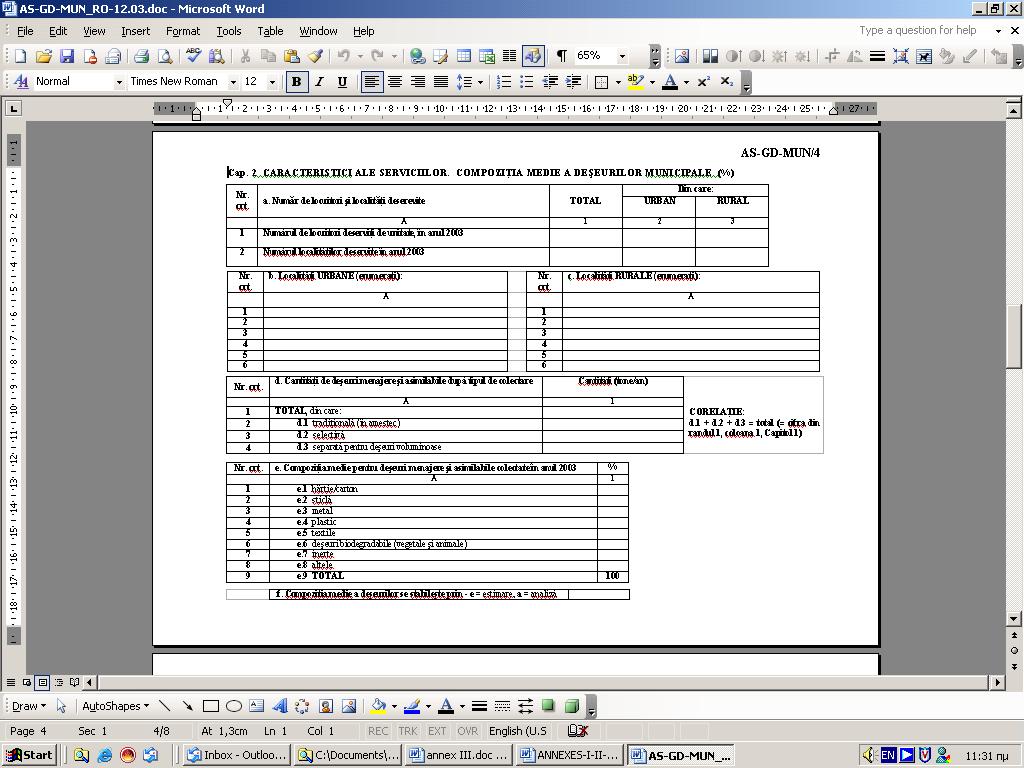This screenshot has width=1024, height=768.
Task: Open the Insert menu
Action: click(x=135, y=31)
